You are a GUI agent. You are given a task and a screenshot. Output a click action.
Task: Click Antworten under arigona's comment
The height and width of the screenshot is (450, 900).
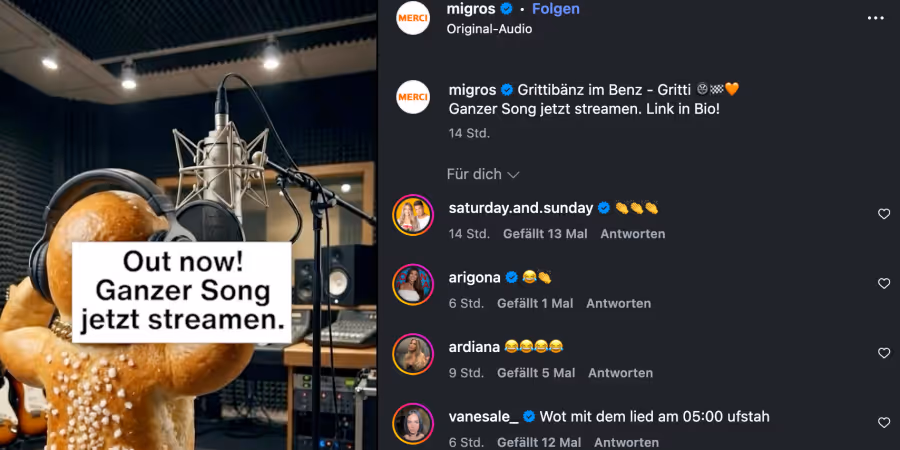(x=618, y=303)
